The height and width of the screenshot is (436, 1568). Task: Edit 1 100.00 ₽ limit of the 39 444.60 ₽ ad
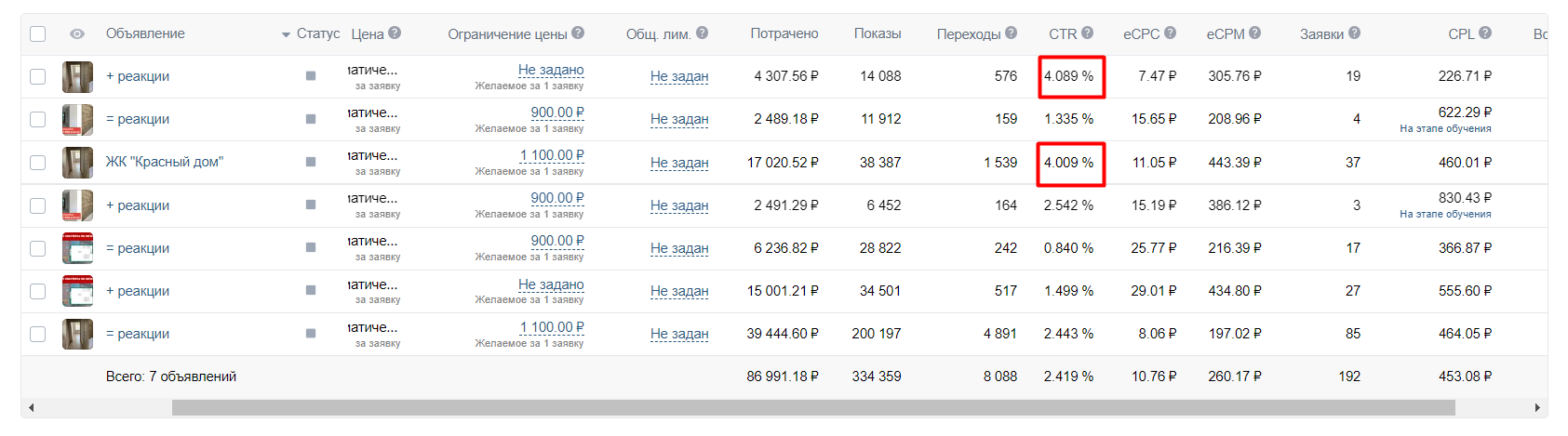click(552, 327)
